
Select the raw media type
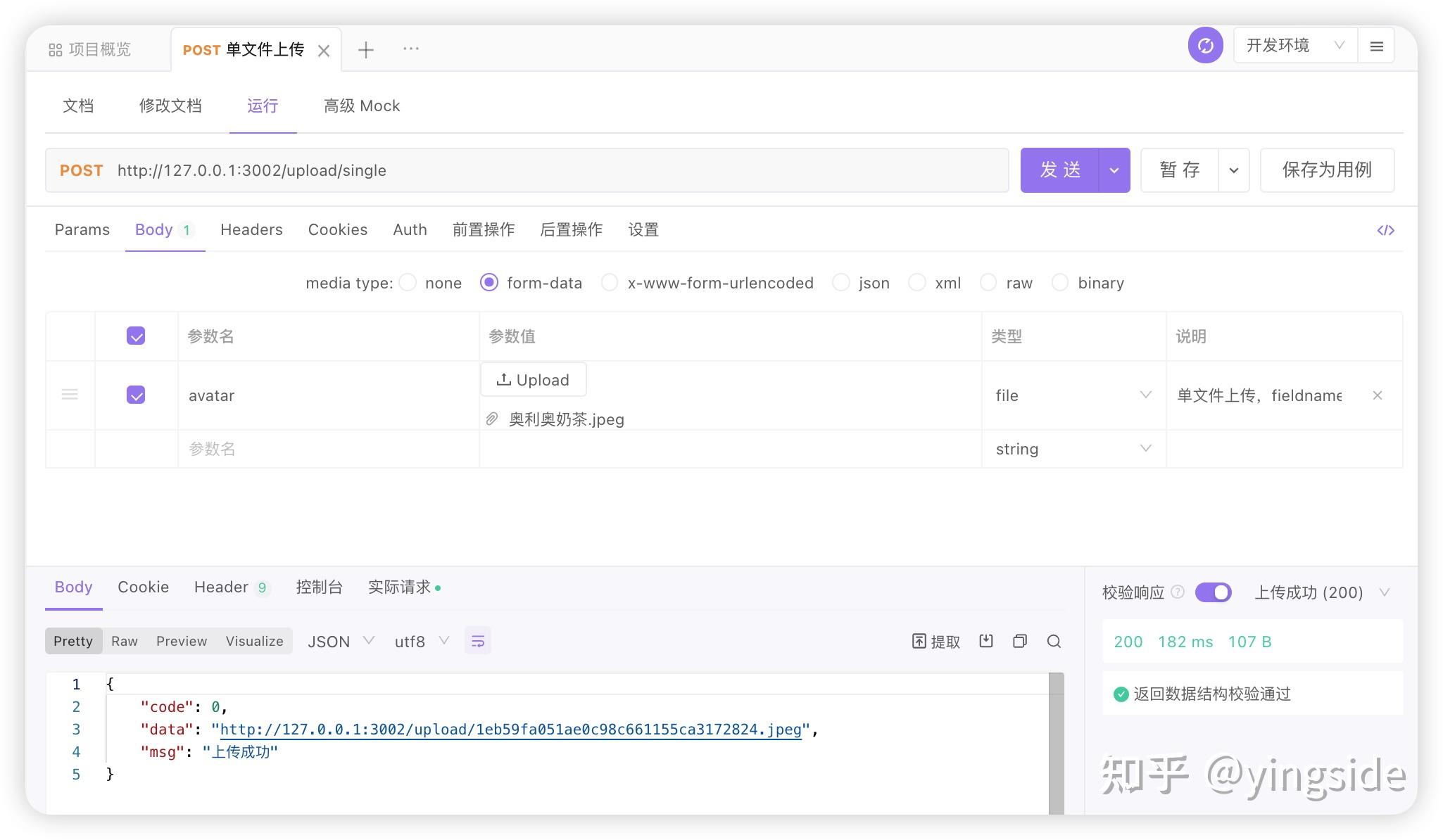(x=988, y=283)
